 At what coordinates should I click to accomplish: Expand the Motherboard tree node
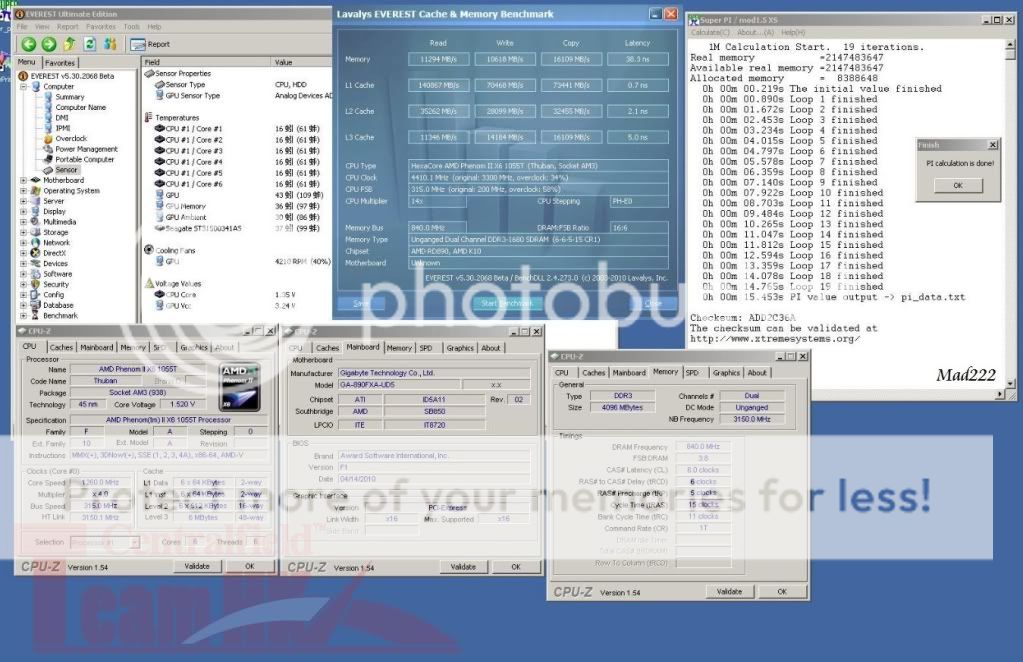point(24,181)
